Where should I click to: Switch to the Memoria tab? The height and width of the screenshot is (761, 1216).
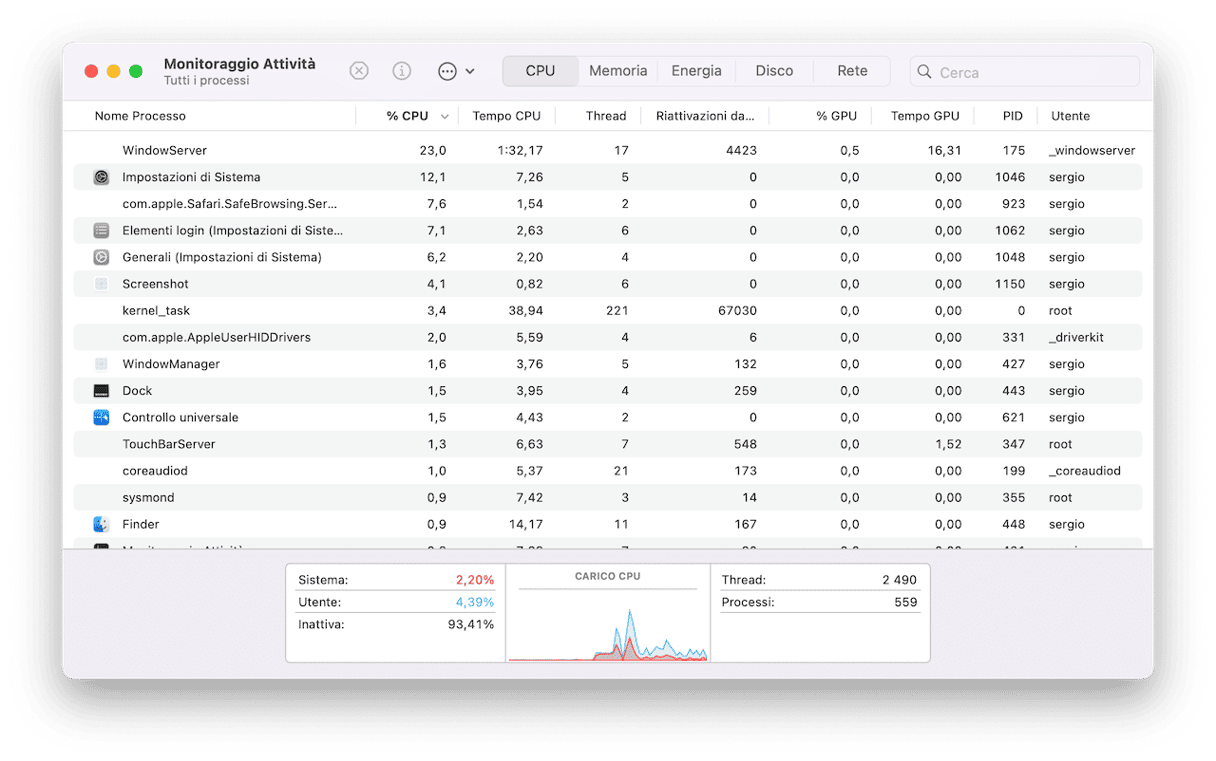click(x=618, y=71)
